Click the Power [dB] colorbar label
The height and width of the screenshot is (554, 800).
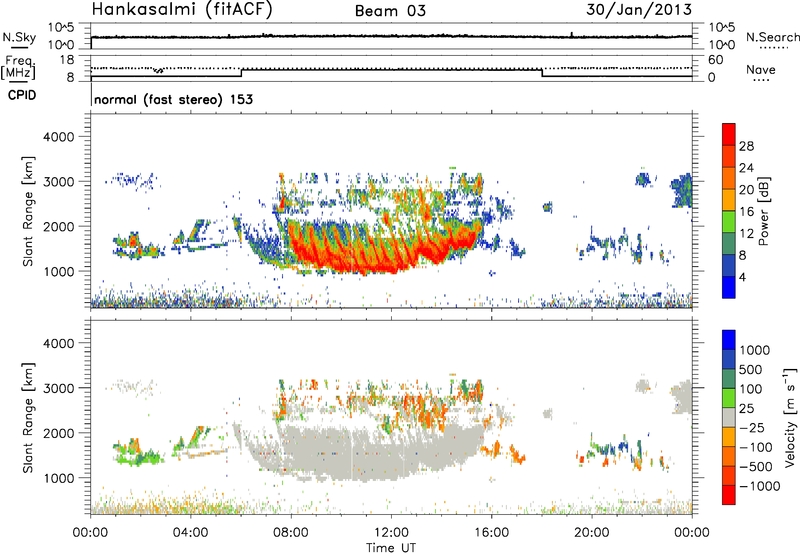pos(763,211)
